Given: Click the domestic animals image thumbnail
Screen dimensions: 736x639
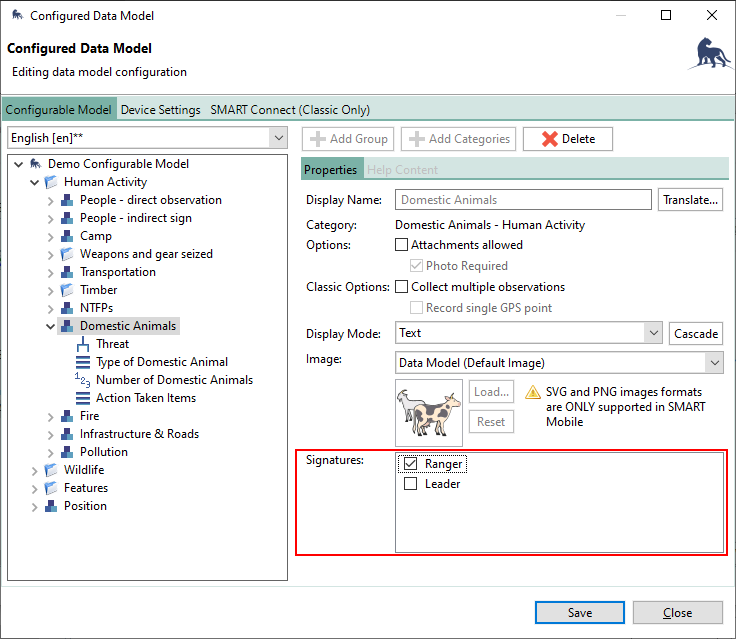Looking at the screenshot, I should pos(429,412).
